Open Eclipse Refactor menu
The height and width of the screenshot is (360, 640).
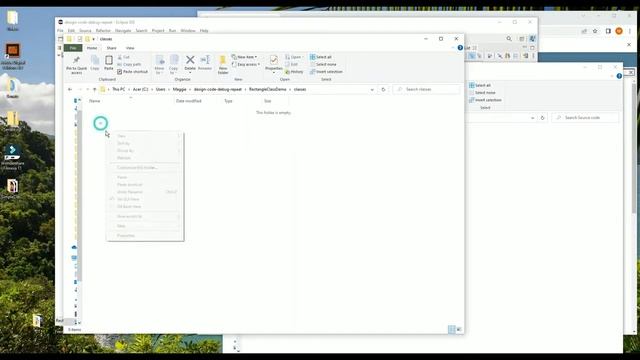tap(103, 31)
